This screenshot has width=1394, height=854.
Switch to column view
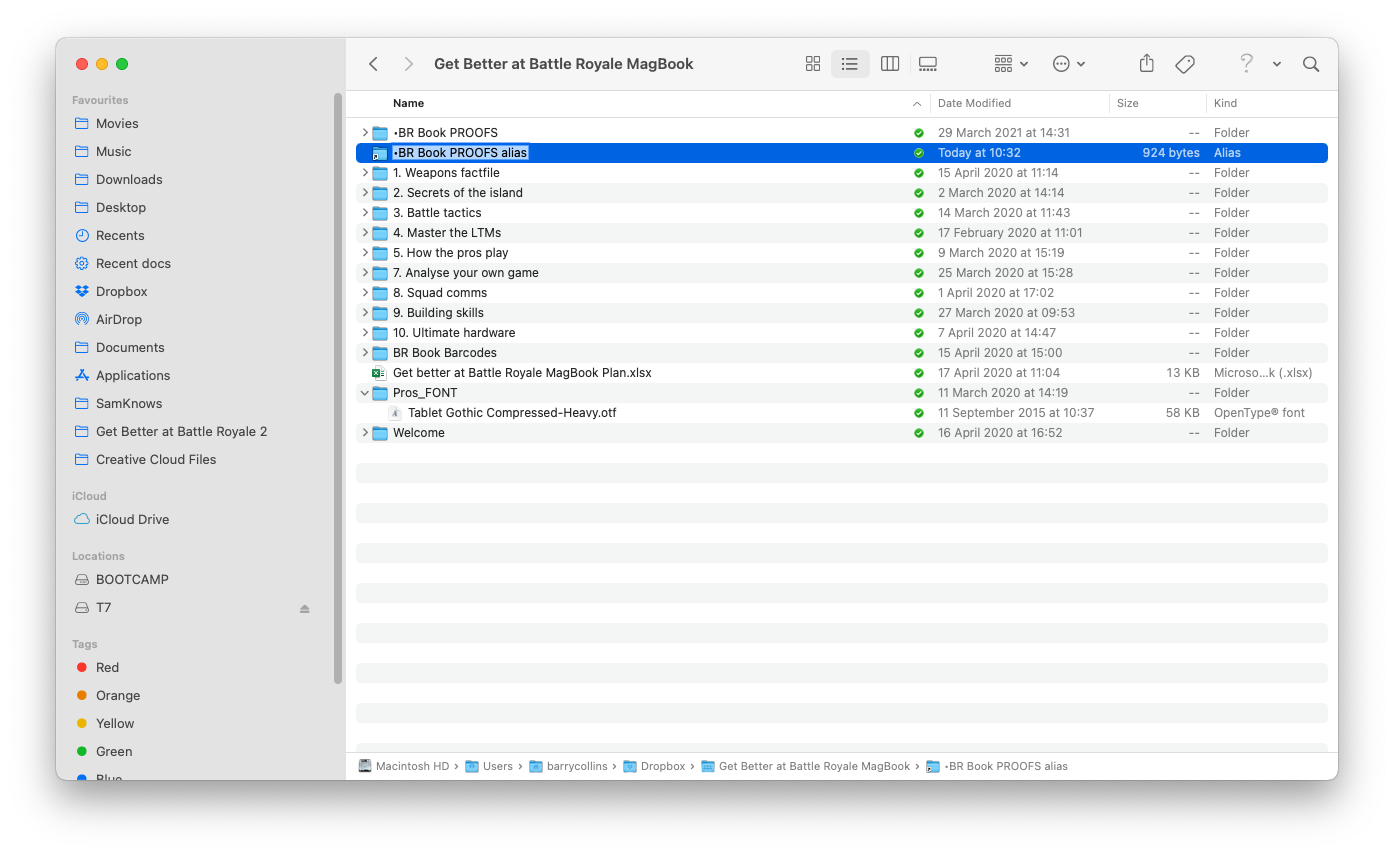889,63
